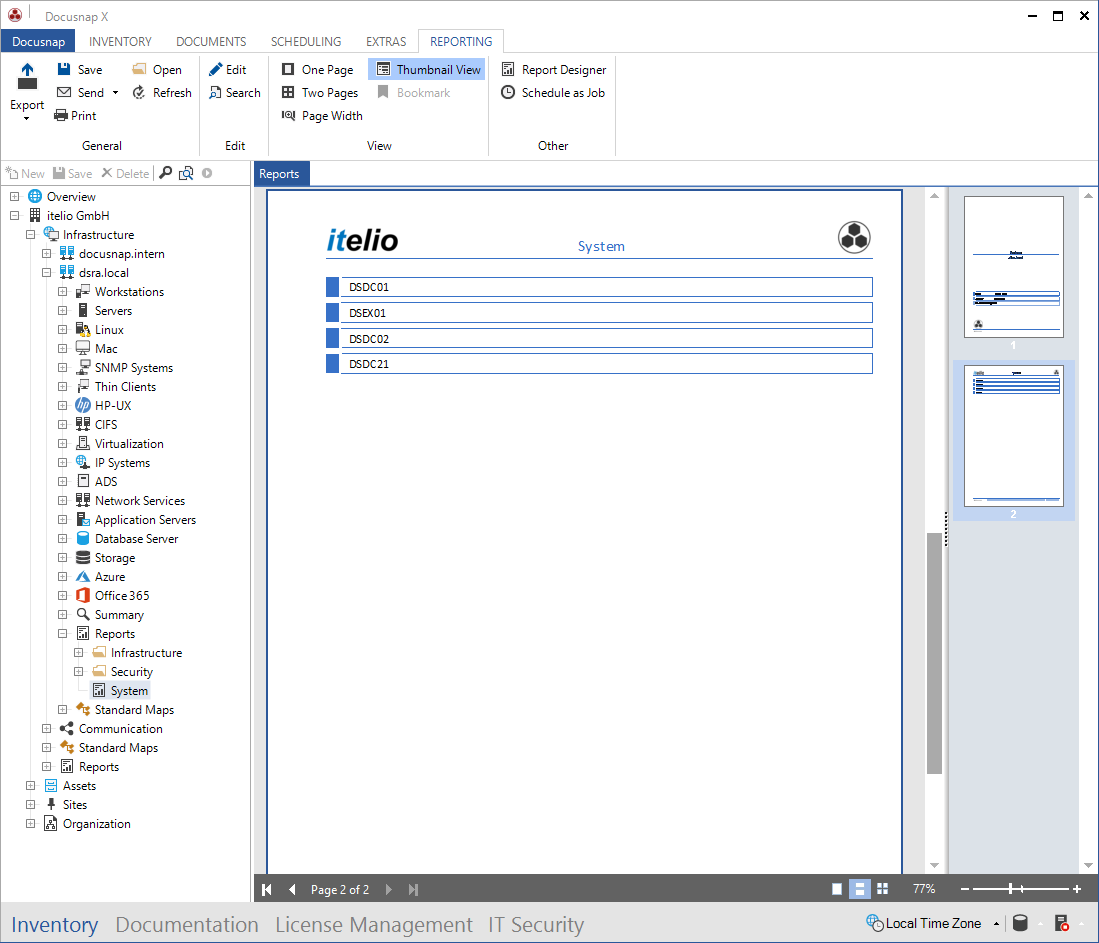Click the find-in-tree icon beside the magnifier
The image size is (1099, 943).
tap(186, 173)
